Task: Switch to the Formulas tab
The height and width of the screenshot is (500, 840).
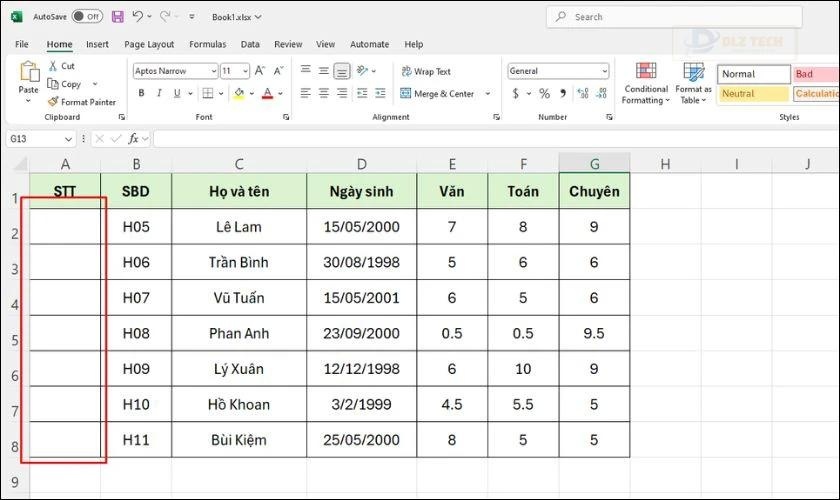Action: [207, 44]
